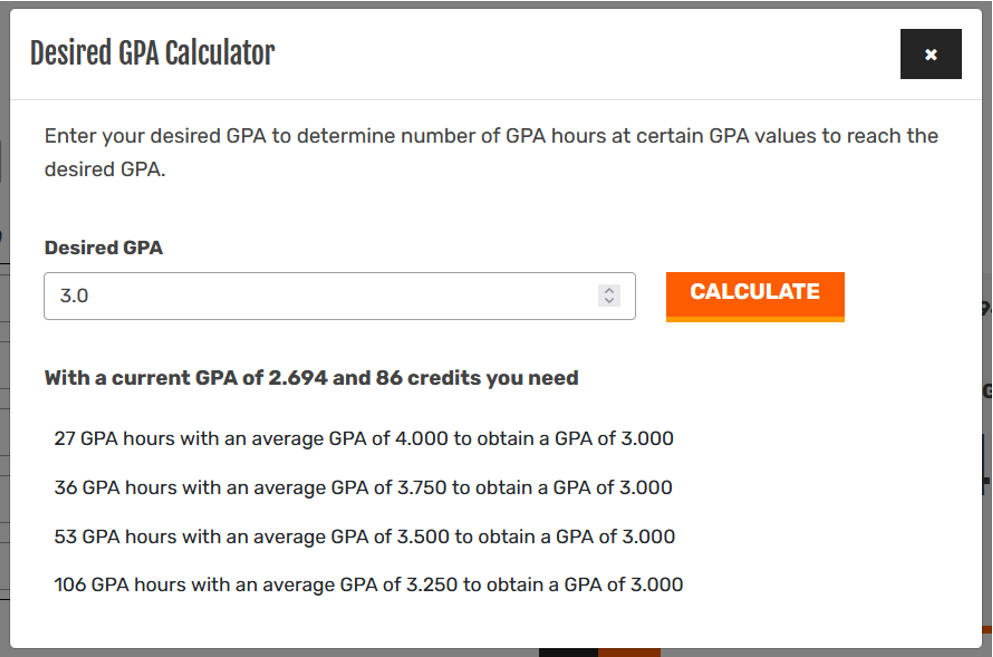Click the Desired GPA Calculator title bar
Image resolution: width=993 pixels, height=657 pixels.
pyautogui.click(x=151, y=54)
